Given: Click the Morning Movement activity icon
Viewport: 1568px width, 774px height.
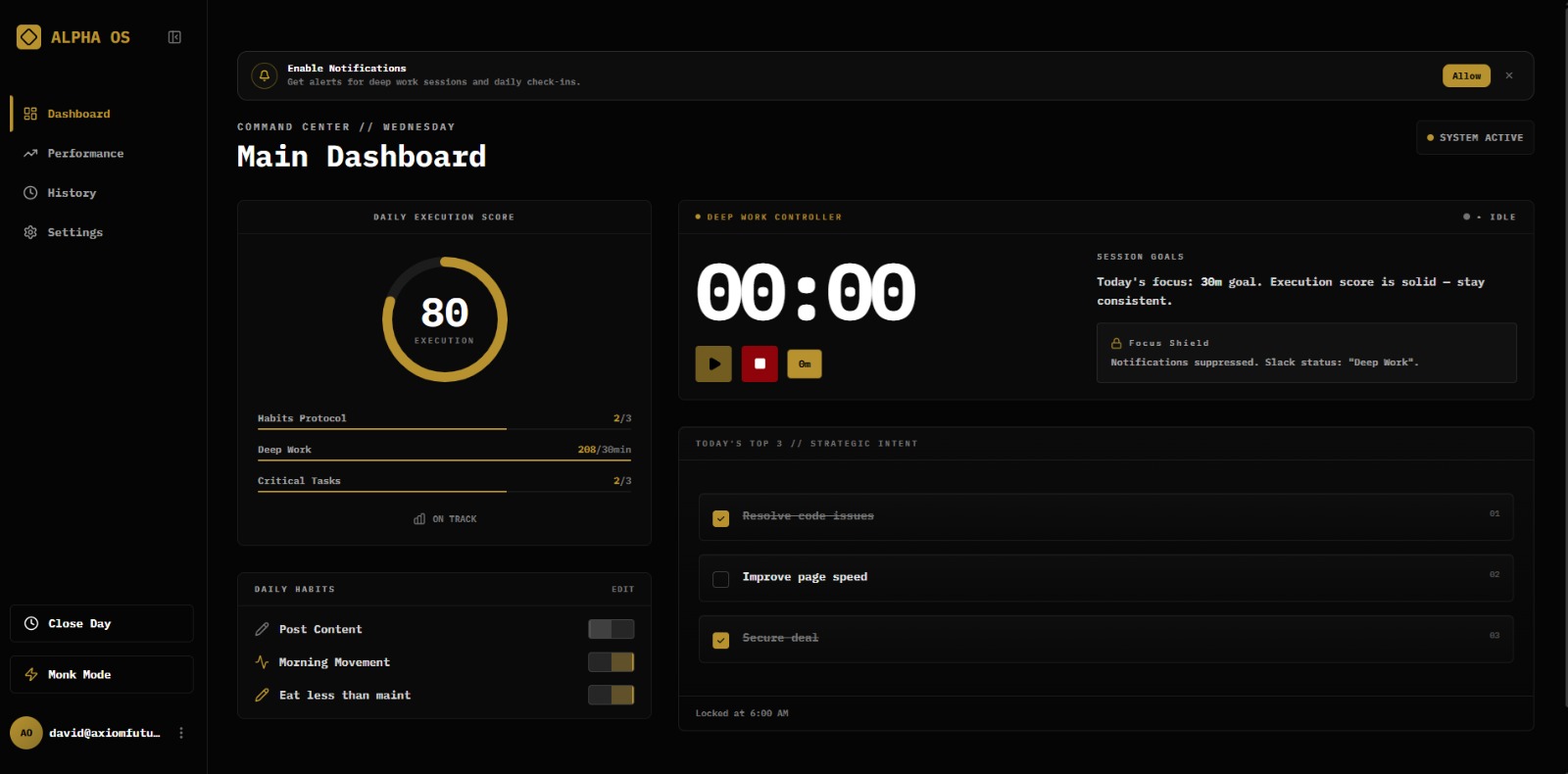Looking at the screenshot, I should point(262,662).
